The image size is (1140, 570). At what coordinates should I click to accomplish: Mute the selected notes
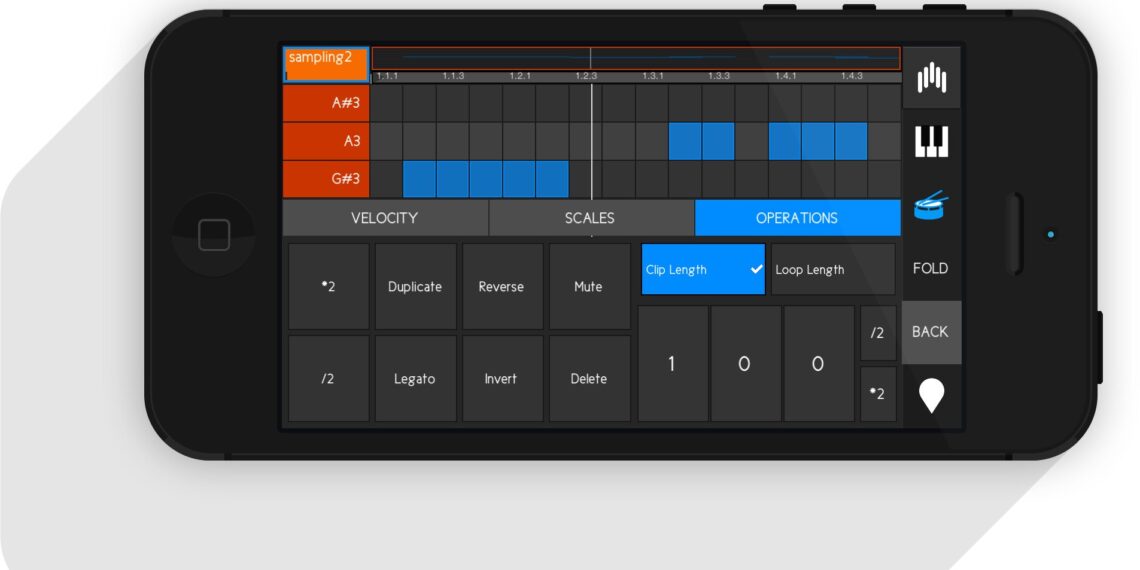point(589,287)
